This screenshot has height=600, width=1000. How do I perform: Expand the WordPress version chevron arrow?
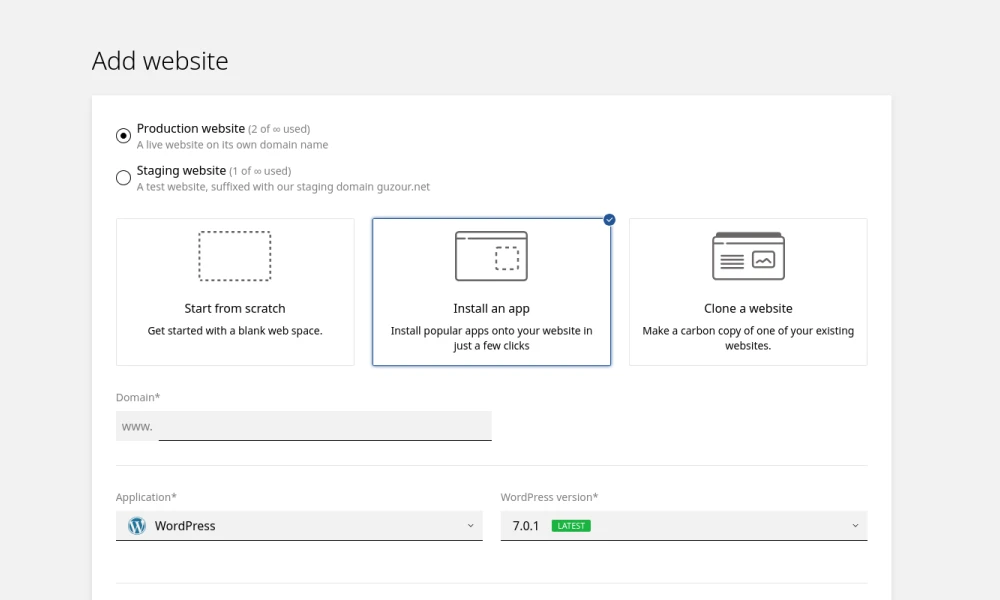coord(855,526)
